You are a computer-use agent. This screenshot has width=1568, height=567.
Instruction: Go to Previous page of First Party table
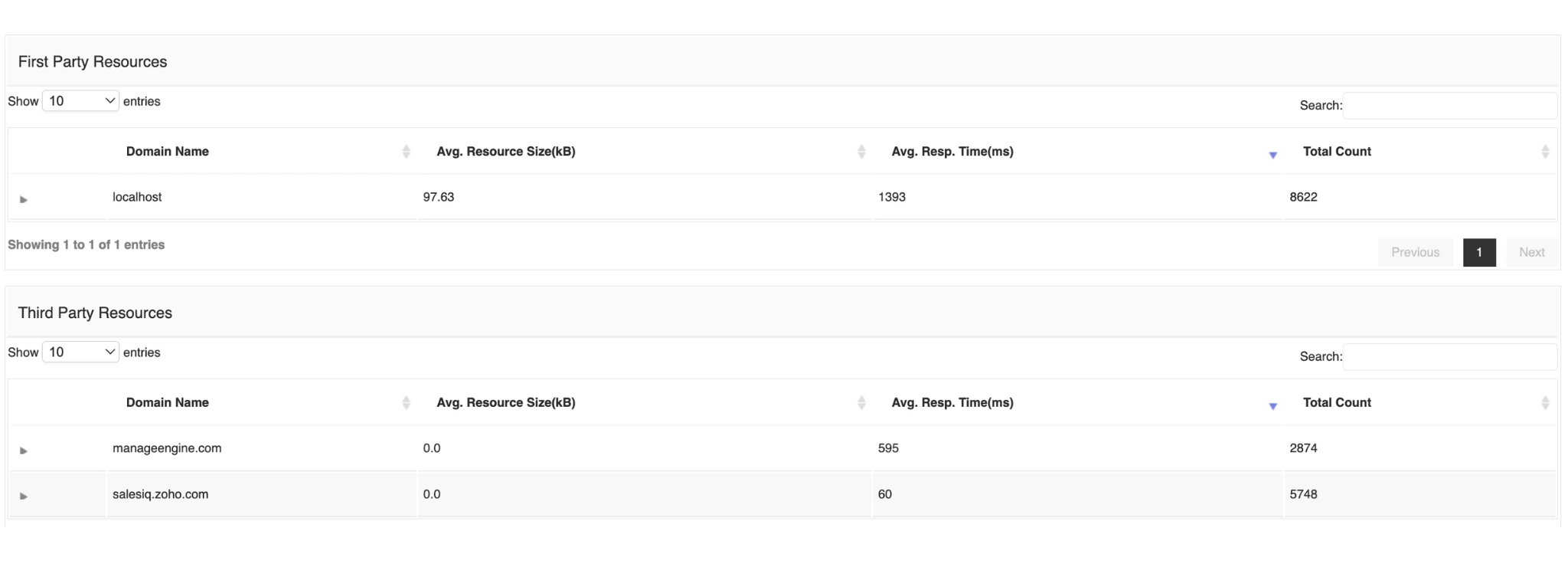(x=1415, y=253)
